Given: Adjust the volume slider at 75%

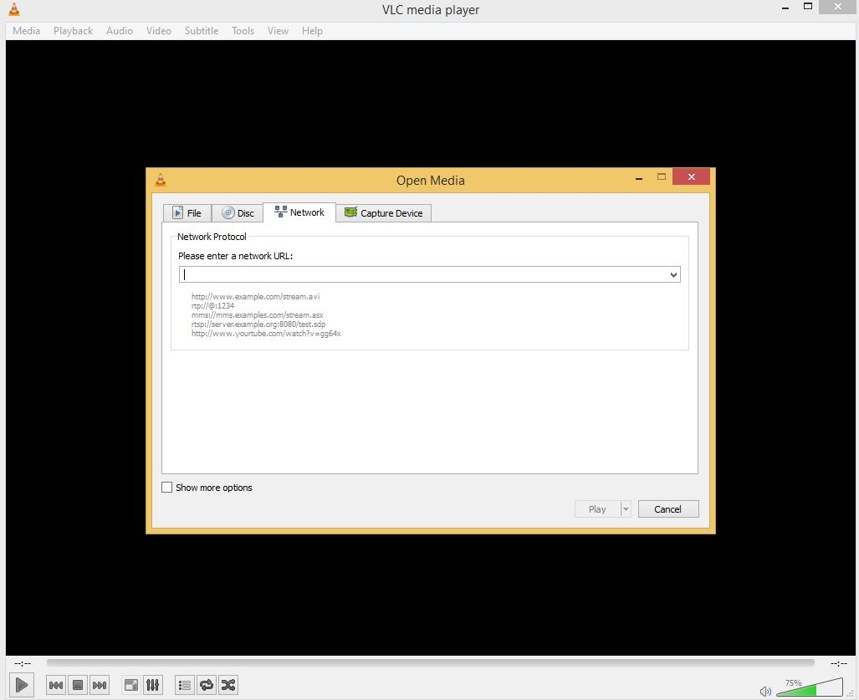Looking at the screenshot, I should tap(809, 689).
